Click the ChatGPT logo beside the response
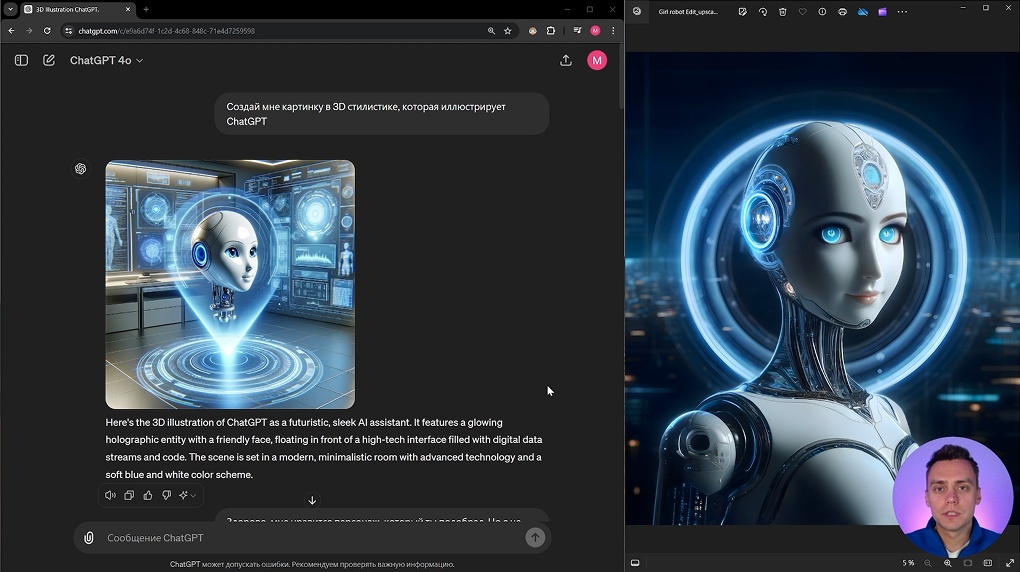The image size is (1020, 572). tap(81, 169)
